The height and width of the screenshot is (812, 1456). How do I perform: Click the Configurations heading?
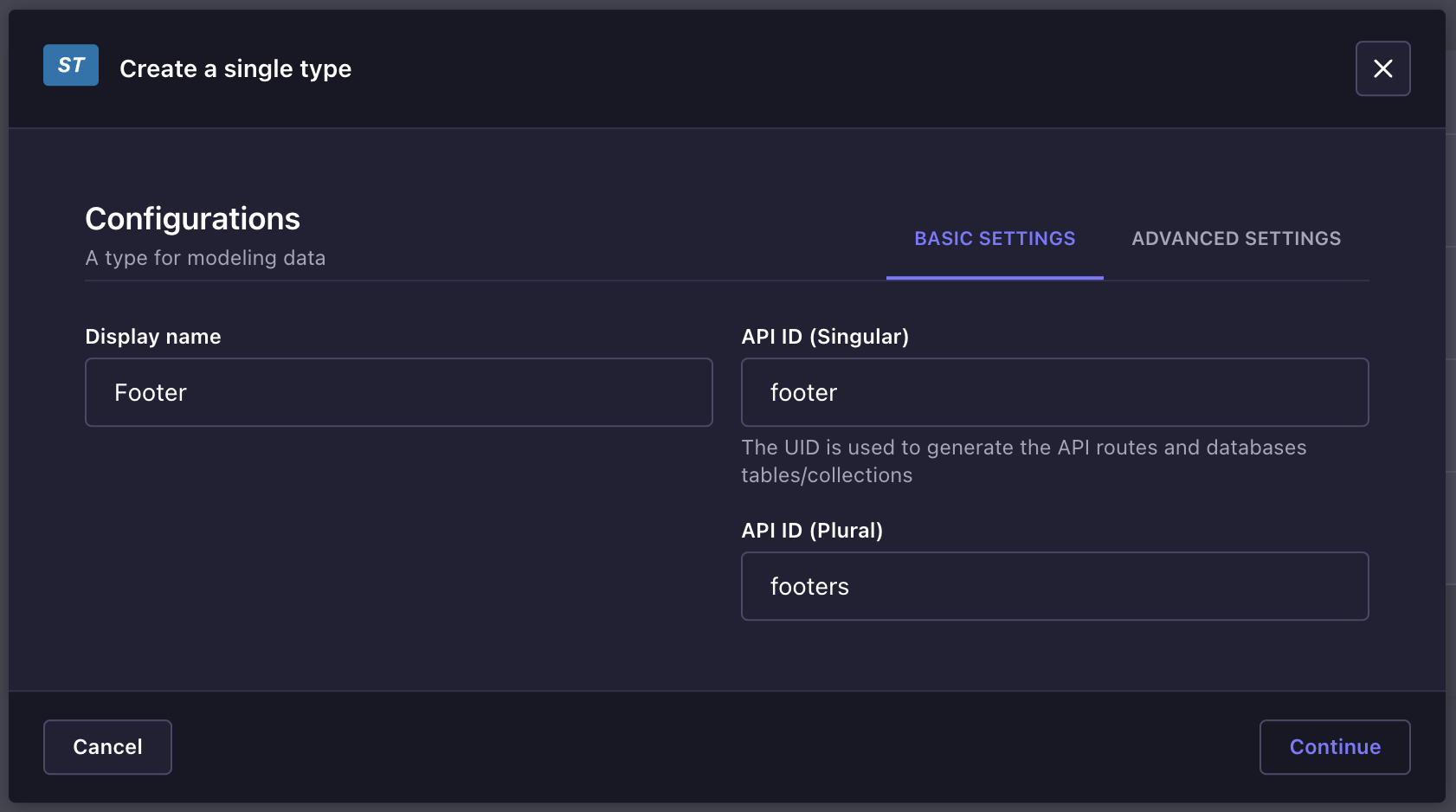point(192,219)
